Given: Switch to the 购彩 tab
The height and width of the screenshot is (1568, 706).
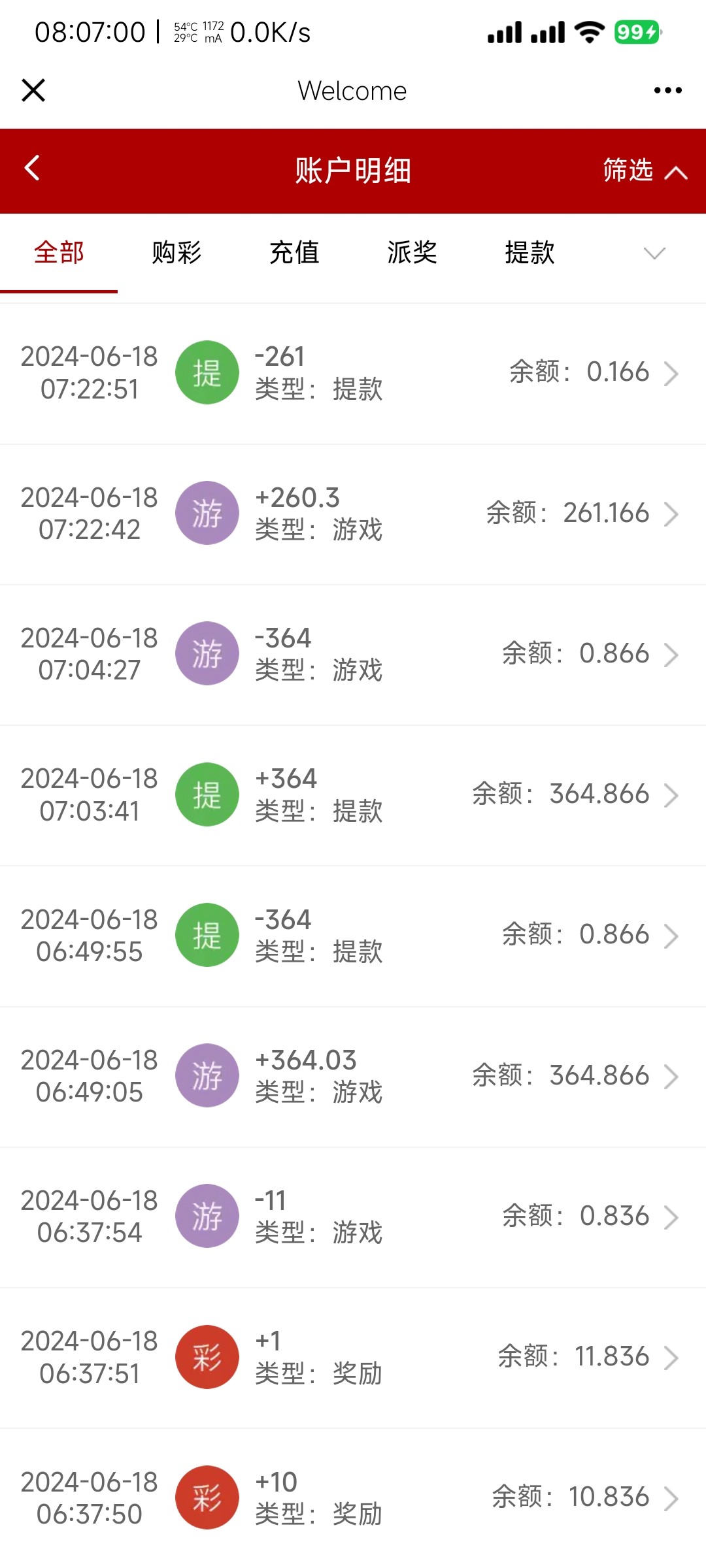Looking at the screenshot, I should tap(176, 253).
